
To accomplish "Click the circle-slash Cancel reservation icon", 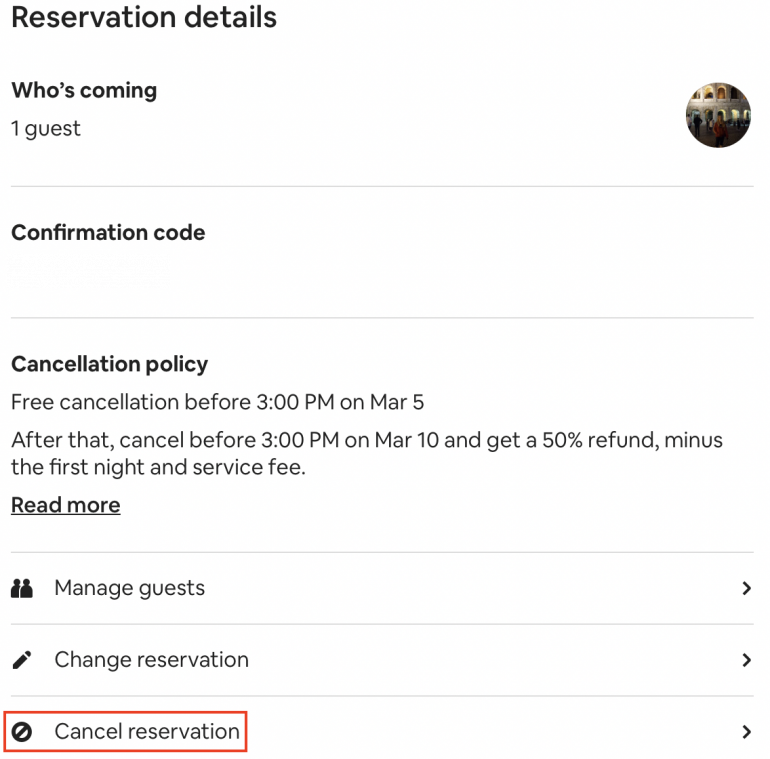I will click(x=21, y=732).
